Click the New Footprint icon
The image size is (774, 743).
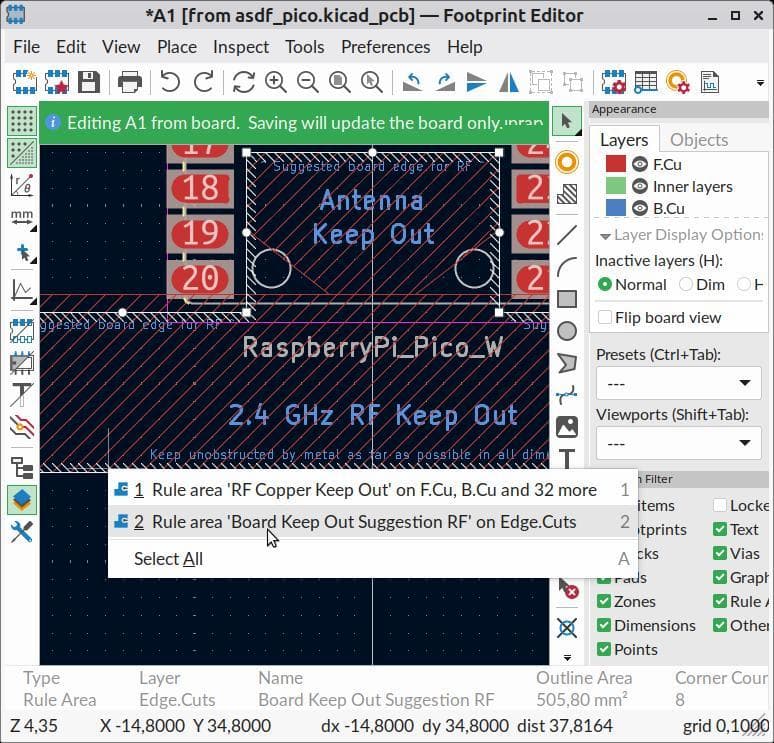[25, 82]
